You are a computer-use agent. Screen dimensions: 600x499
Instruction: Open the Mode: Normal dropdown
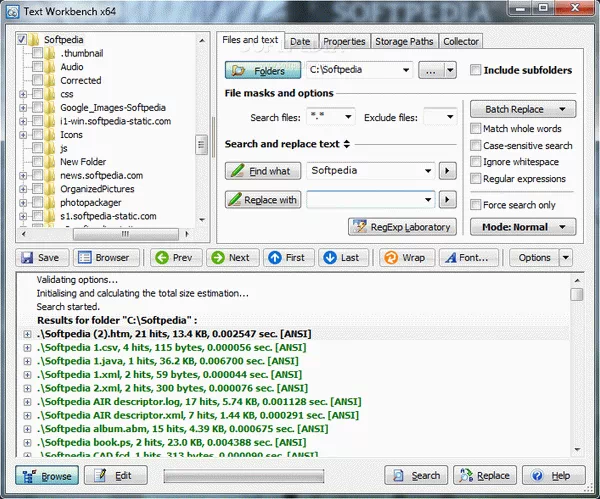click(x=523, y=227)
